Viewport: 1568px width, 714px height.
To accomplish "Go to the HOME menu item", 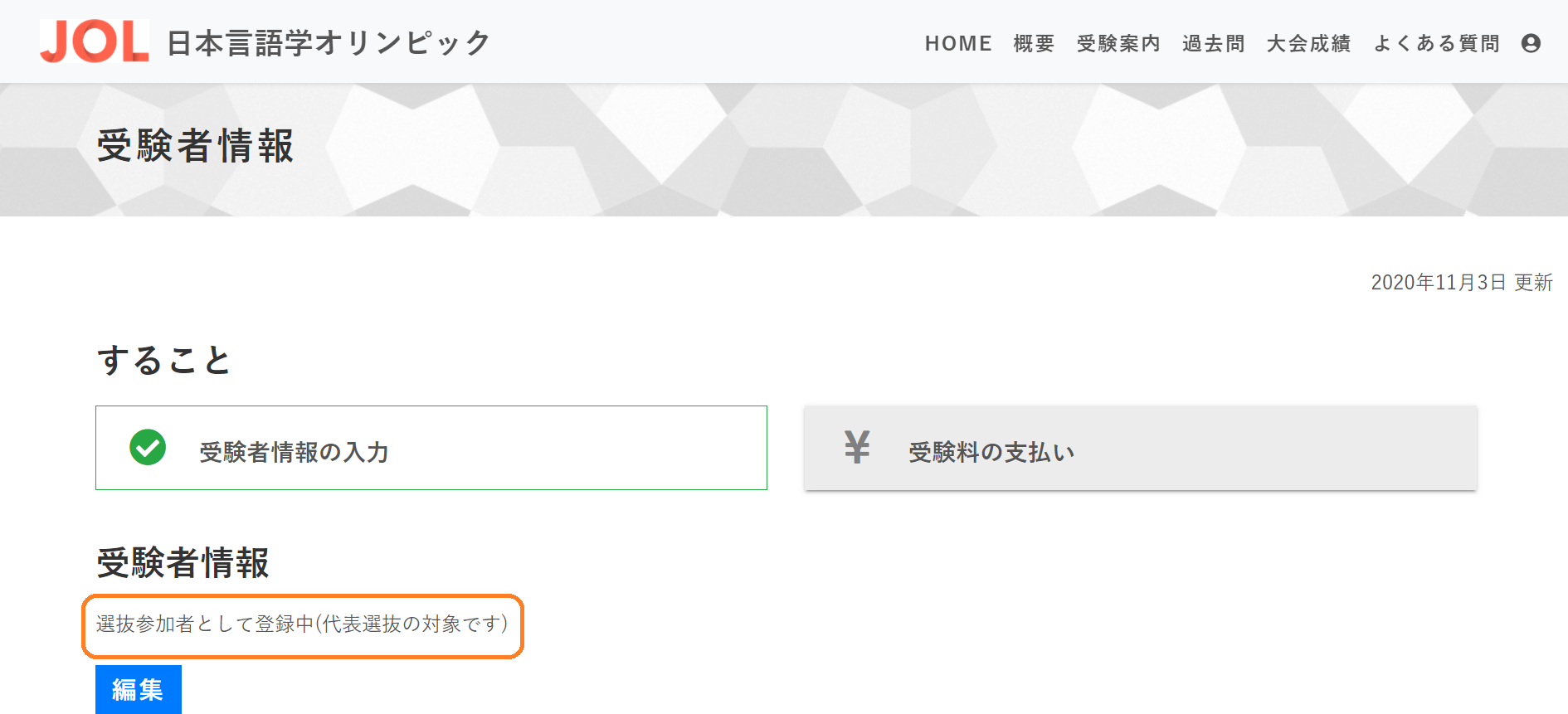I will pos(958,43).
